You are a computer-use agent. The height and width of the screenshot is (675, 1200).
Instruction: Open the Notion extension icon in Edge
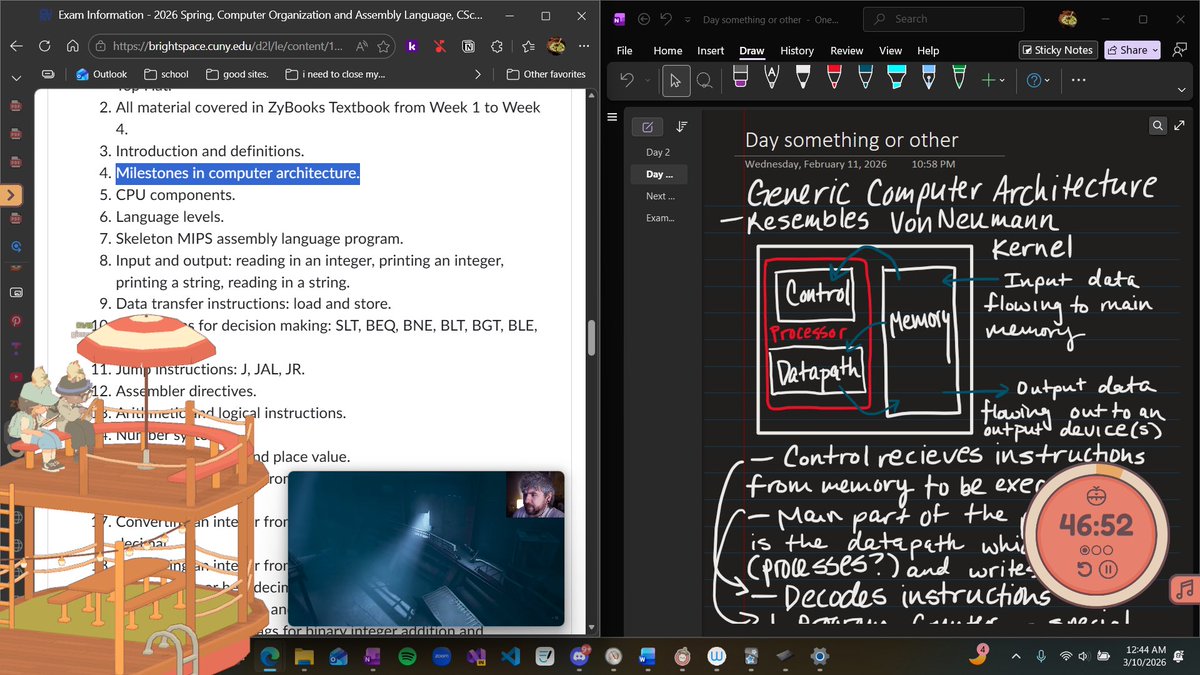tap(468, 46)
